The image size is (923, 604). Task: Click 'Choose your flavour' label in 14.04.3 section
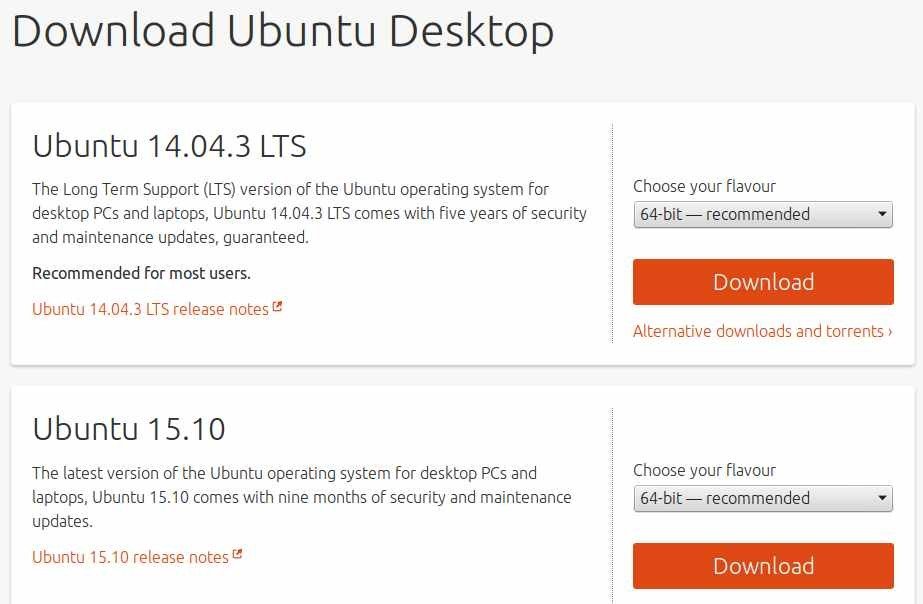coord(704,186)
